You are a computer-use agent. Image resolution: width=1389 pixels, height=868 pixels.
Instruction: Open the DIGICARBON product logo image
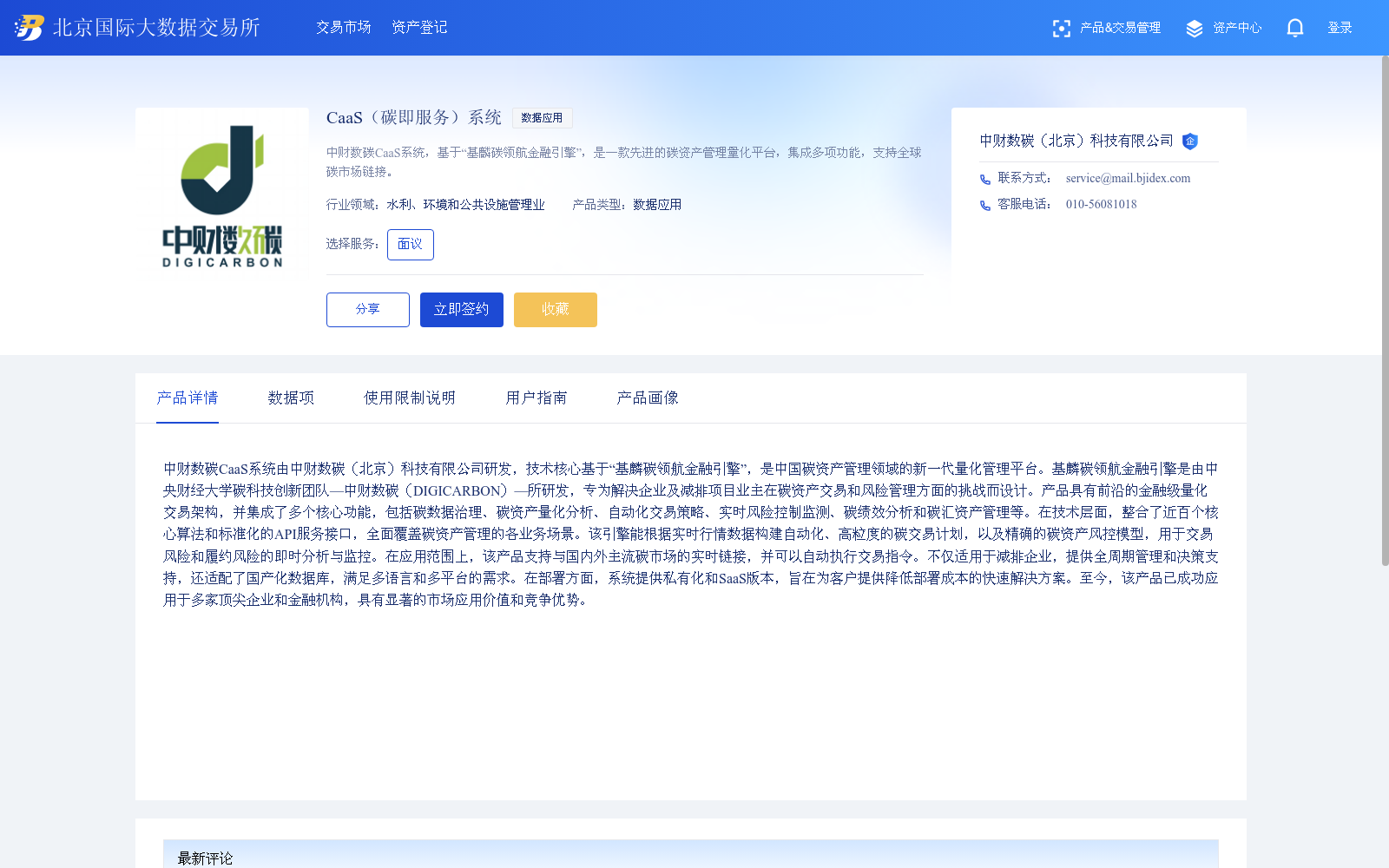[x=222, y=194]
